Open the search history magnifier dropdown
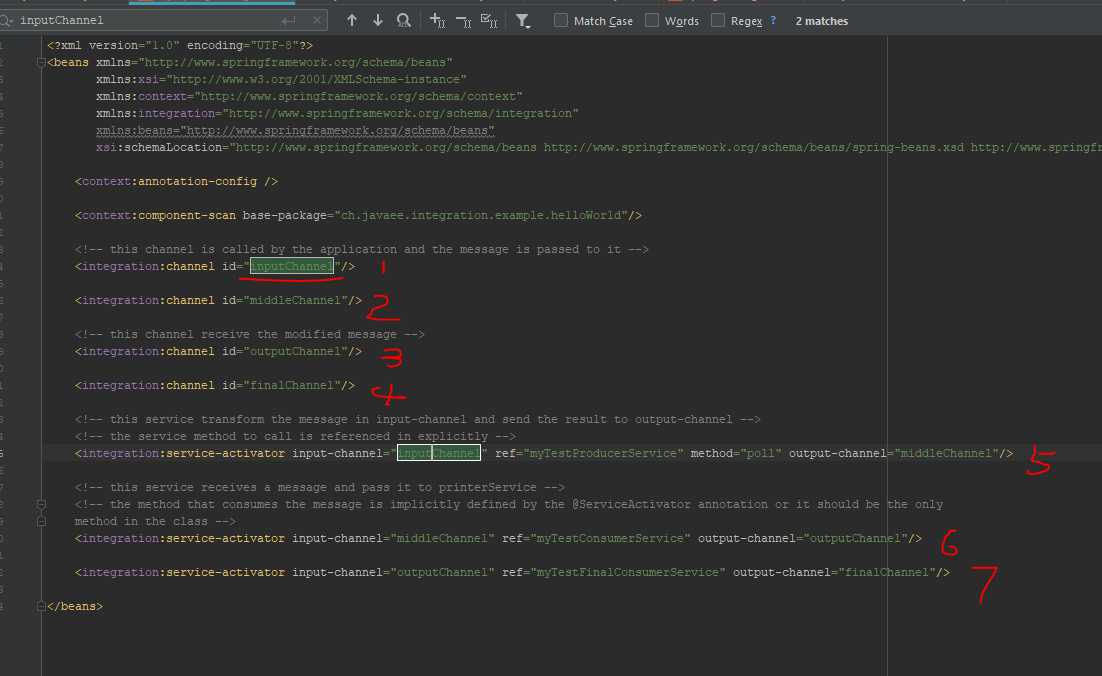 tap(6, 20)
